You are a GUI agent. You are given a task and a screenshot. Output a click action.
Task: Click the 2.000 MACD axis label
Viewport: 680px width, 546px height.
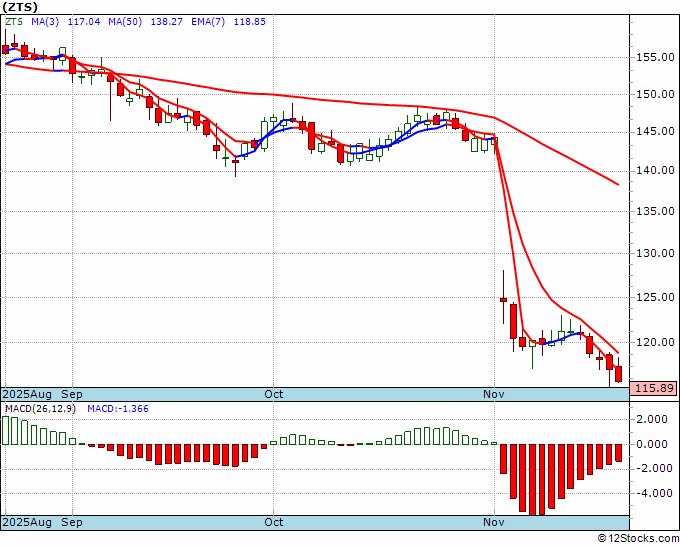(653, 419)
